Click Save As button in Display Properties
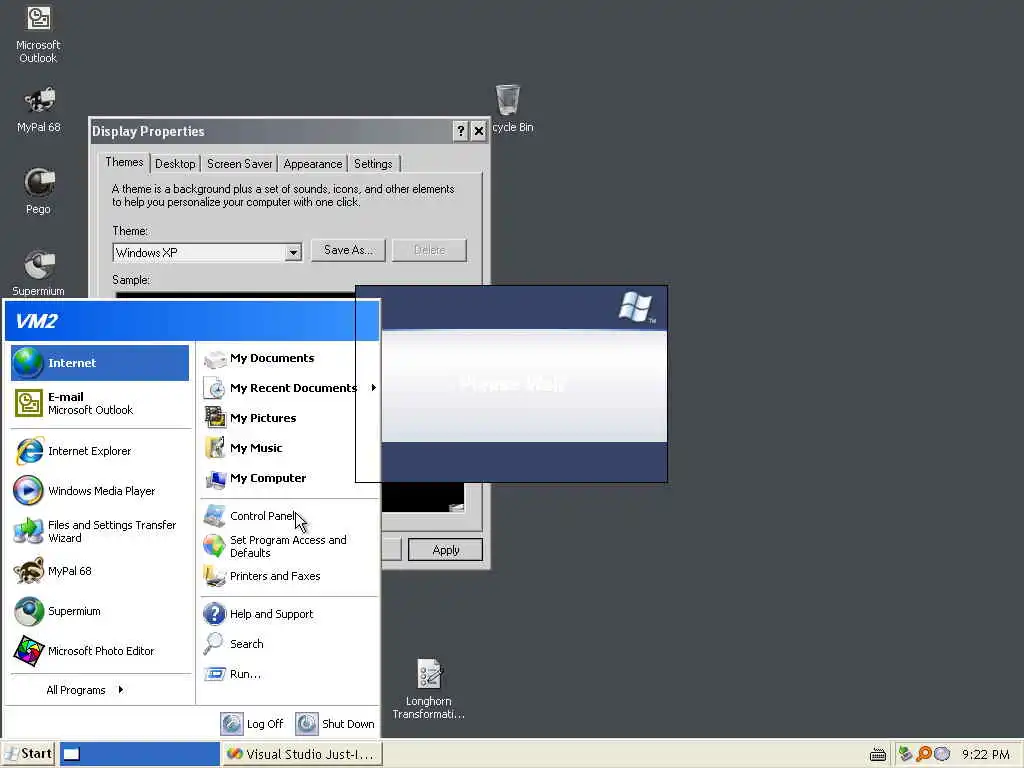1024x768 pixels. [x=348, y=250]
